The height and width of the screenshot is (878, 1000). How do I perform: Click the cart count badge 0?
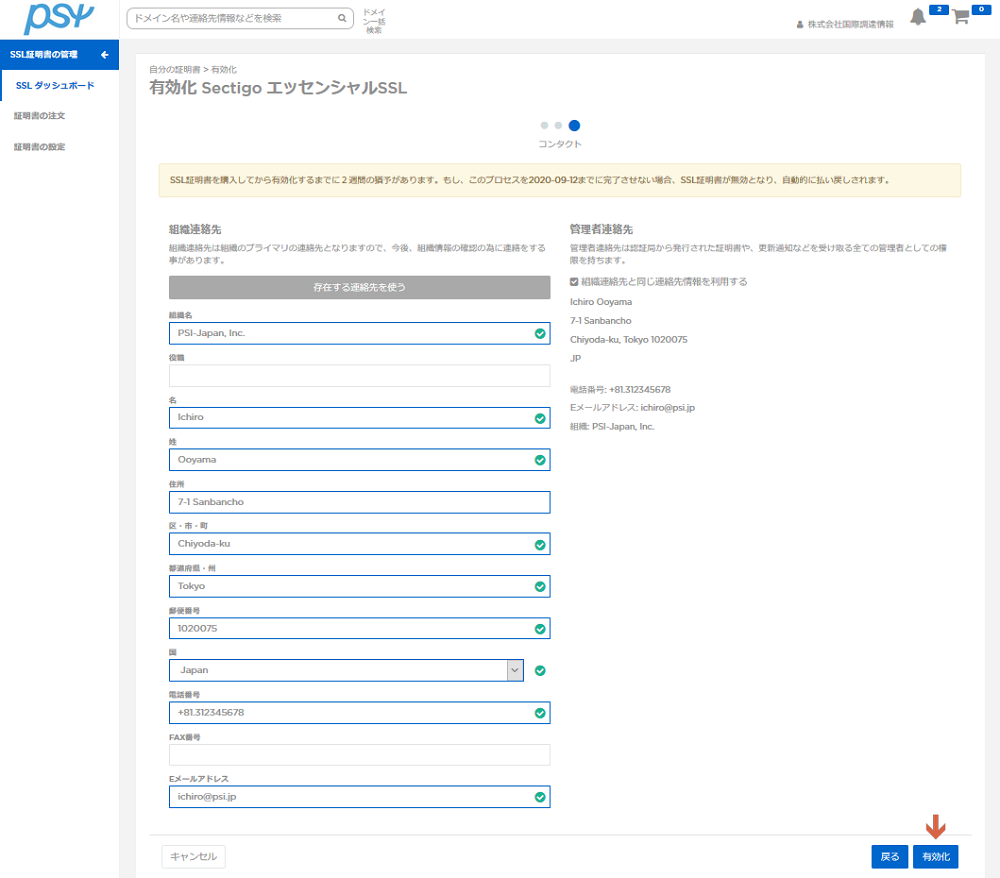(982, 9)
